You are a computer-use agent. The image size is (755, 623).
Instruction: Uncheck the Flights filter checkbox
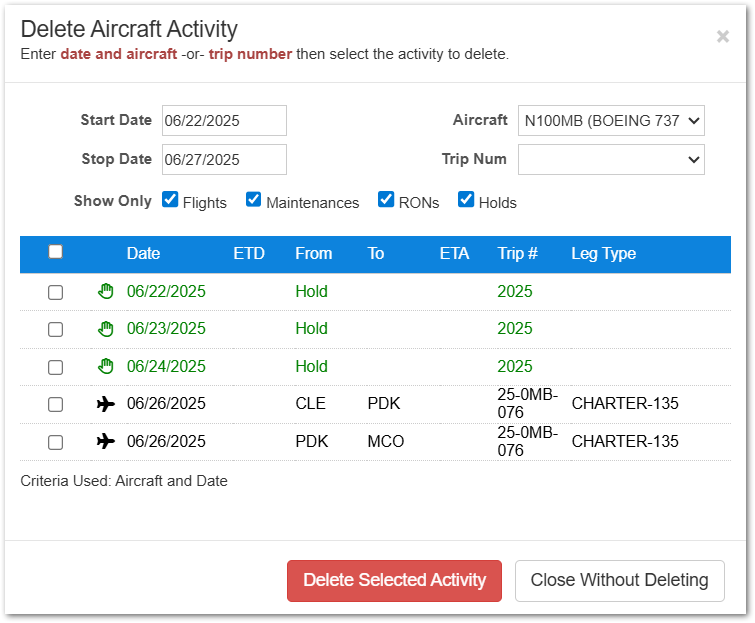tap(170, 199)
